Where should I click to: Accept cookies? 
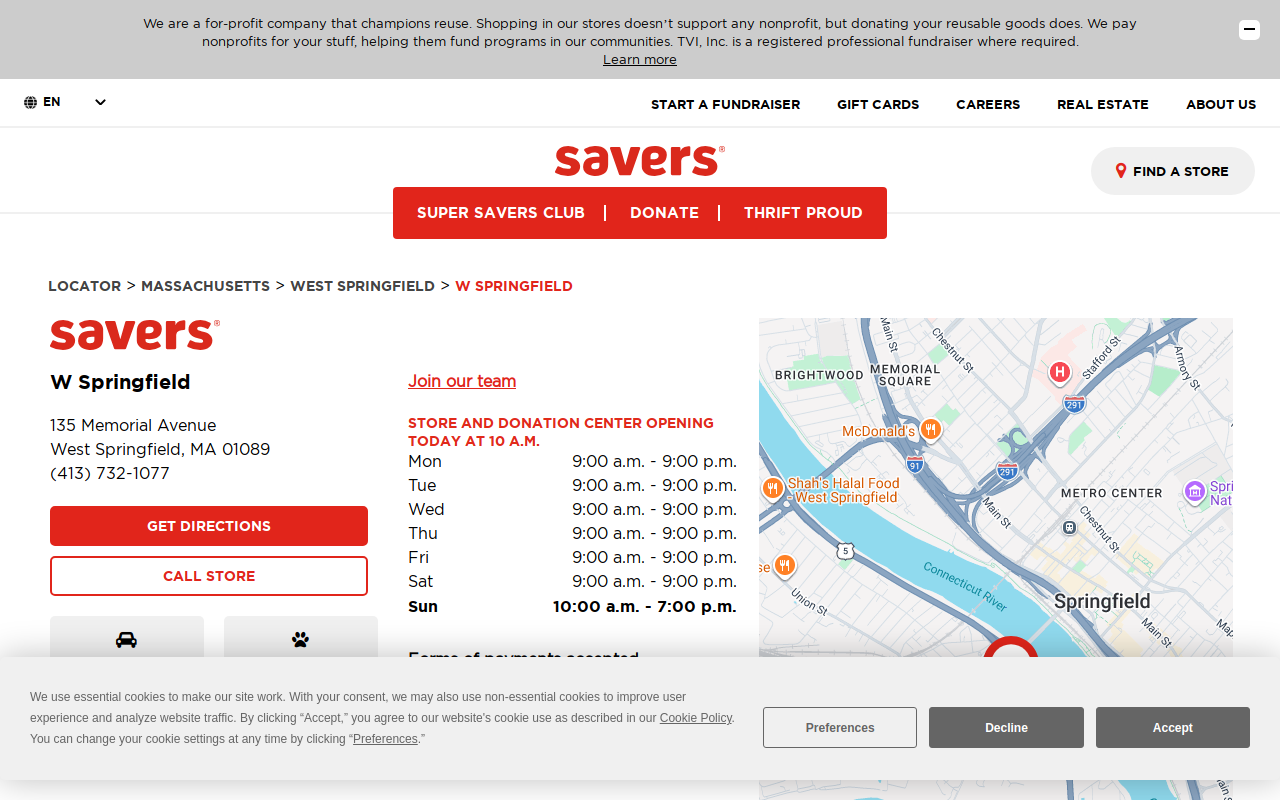[1173, 728]
